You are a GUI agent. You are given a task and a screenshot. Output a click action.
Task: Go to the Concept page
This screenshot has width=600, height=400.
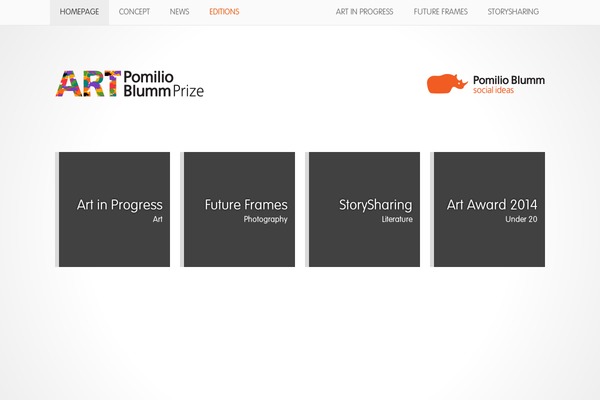point(134,12)
